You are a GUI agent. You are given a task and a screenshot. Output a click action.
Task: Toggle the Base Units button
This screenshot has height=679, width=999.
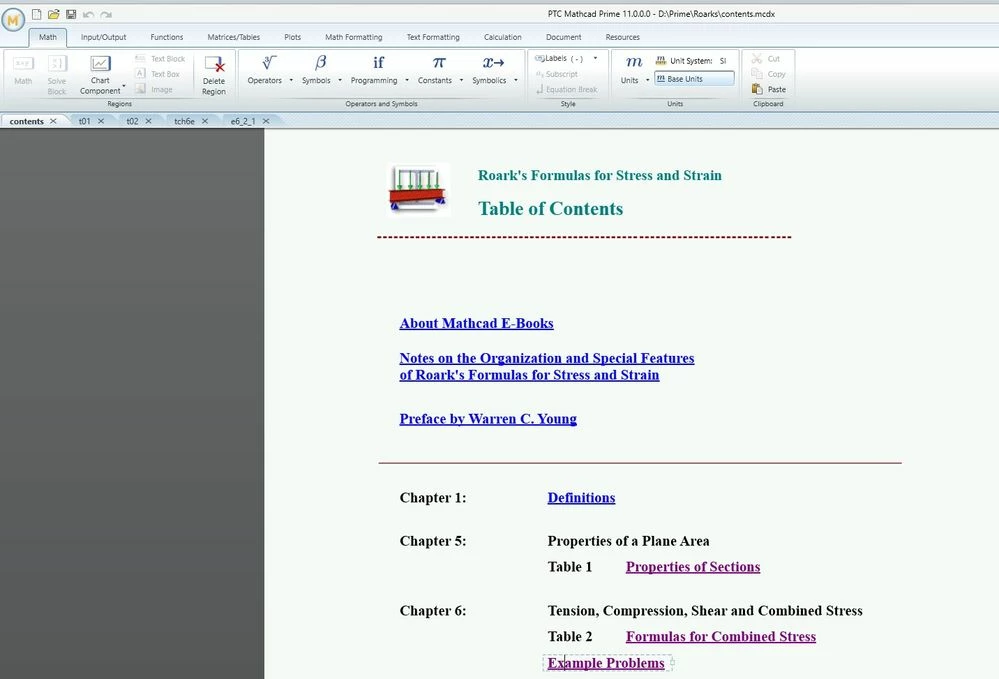tap(694, 79)
